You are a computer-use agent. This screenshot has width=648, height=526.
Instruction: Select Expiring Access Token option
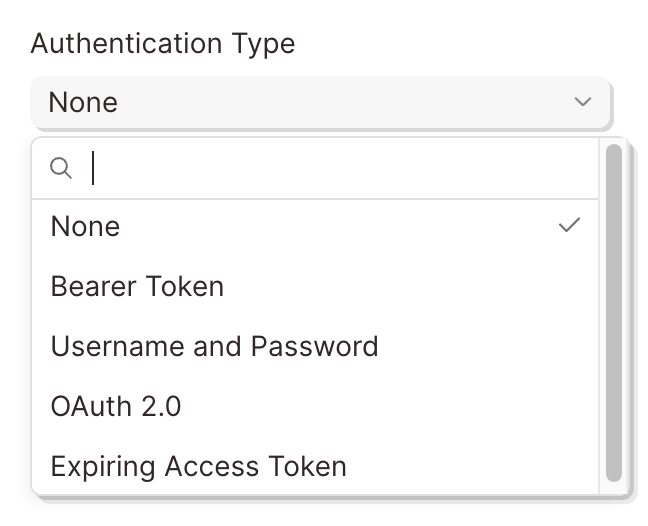[198, 467]
